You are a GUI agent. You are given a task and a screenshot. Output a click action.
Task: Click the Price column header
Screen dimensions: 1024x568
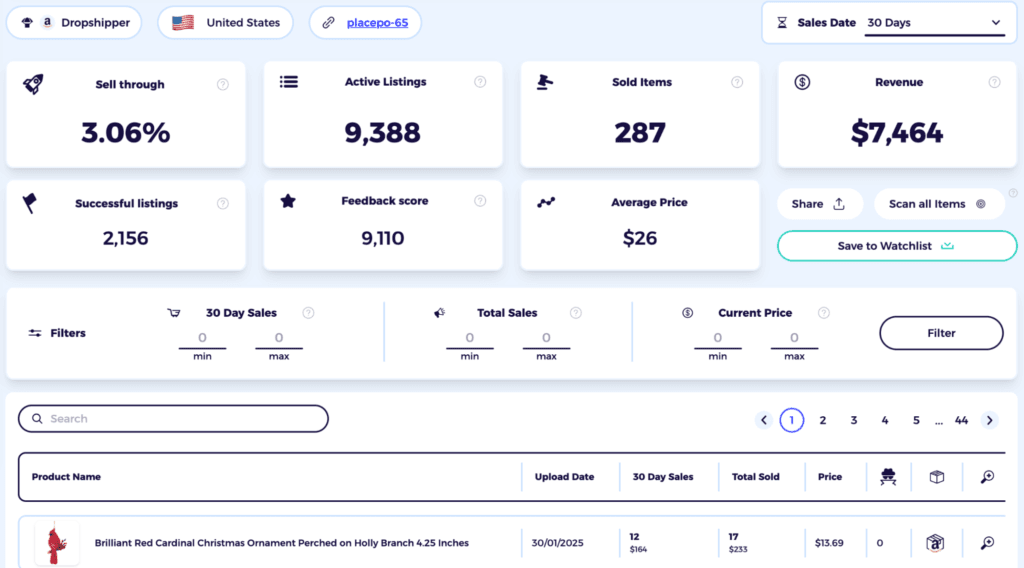(830, 477)
